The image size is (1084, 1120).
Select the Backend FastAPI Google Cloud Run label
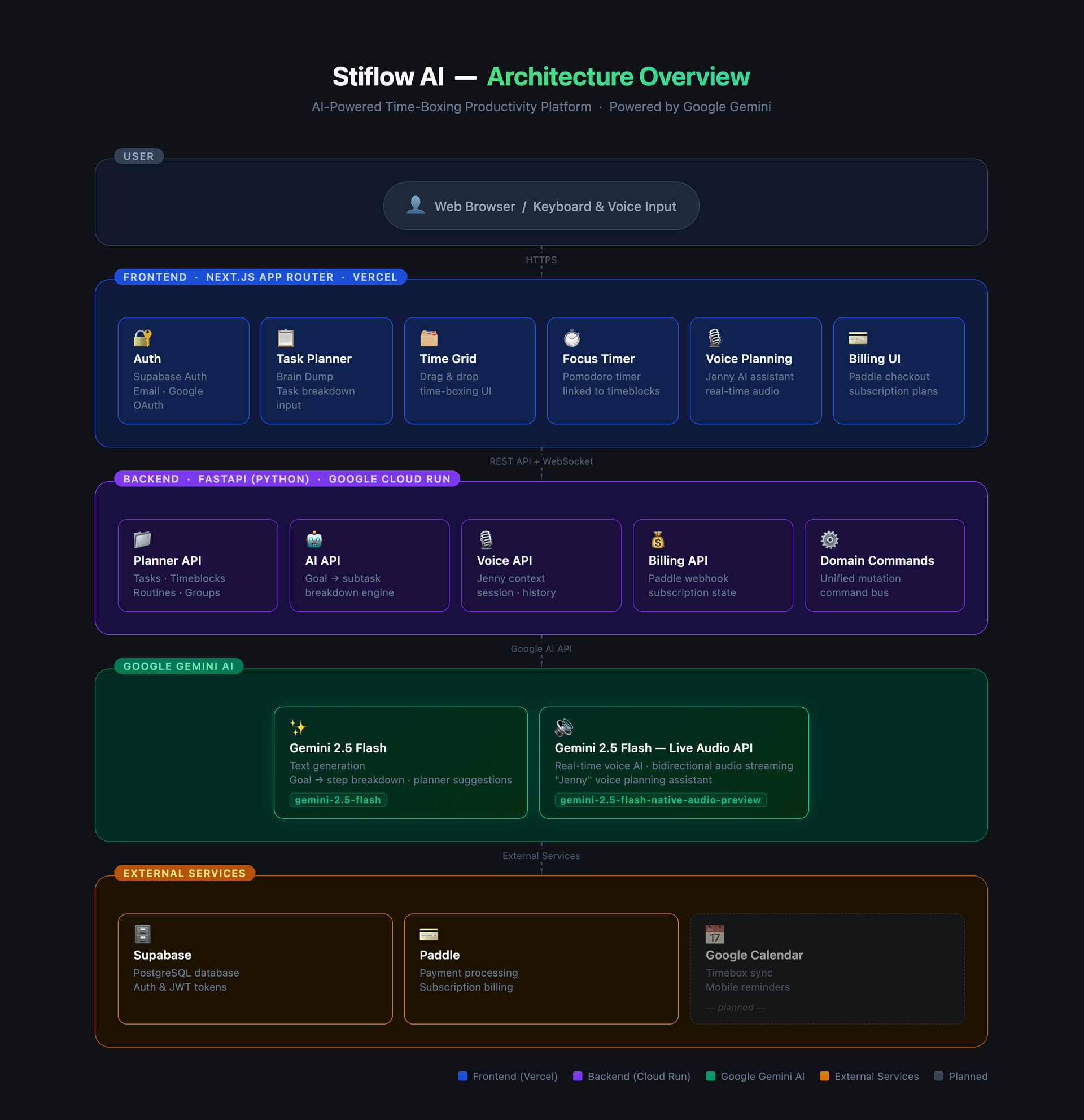click(287, 479)
